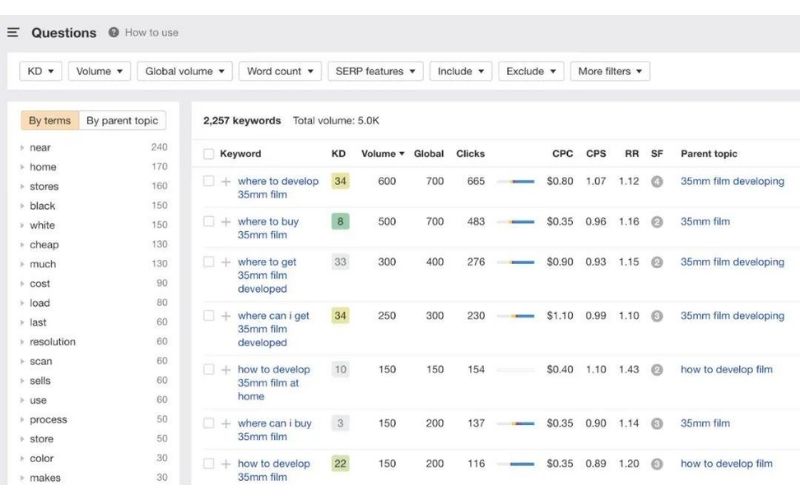Check the 'where can i buy 35mm film' row

[208, 422]
